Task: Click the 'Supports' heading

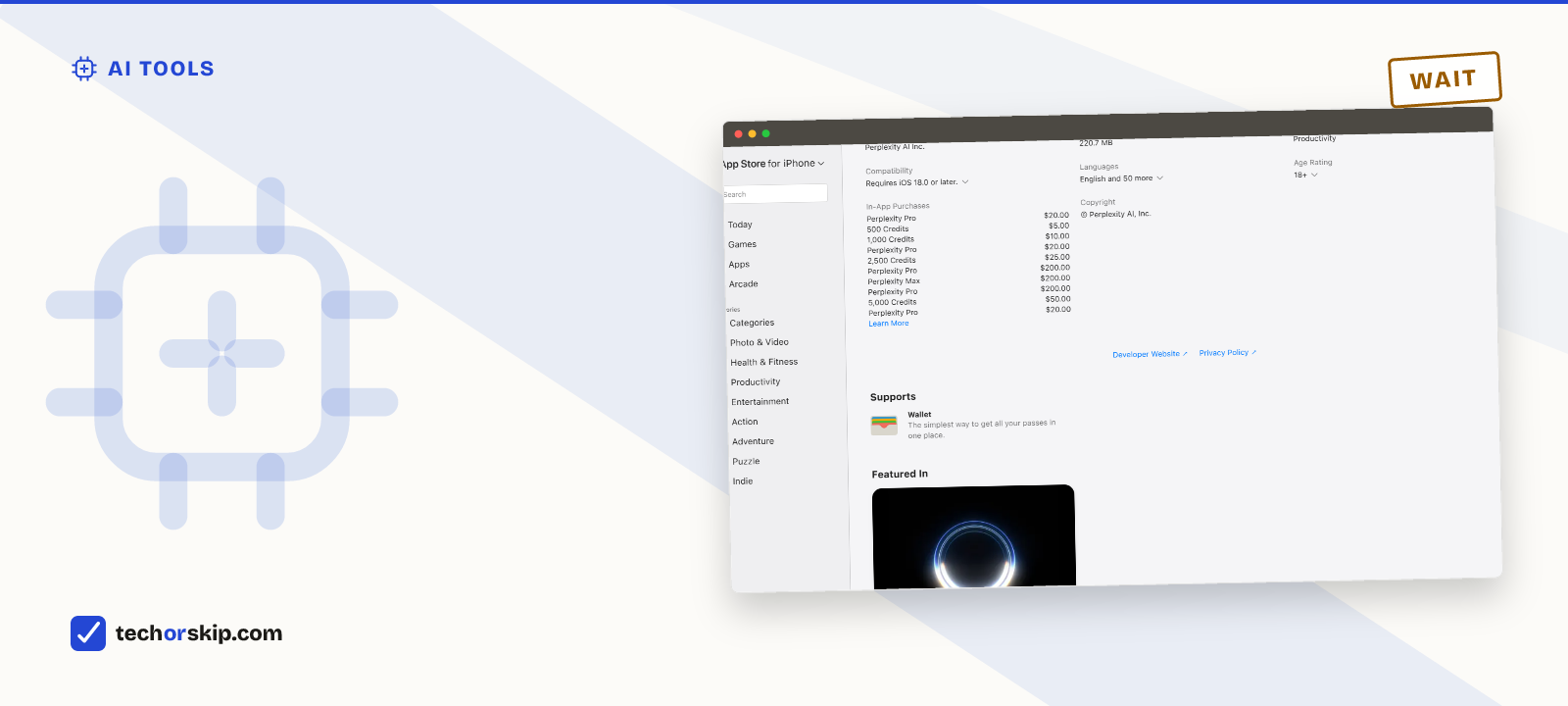Action: pos(893,397)
